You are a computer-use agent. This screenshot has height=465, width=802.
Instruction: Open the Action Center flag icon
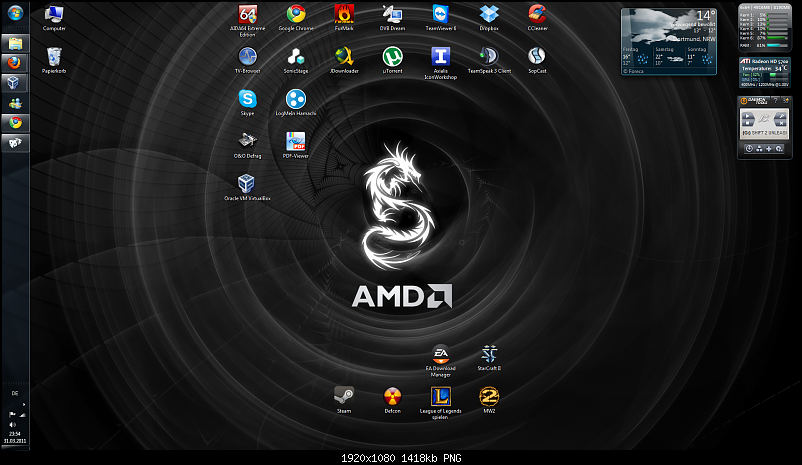click(12, 414)
